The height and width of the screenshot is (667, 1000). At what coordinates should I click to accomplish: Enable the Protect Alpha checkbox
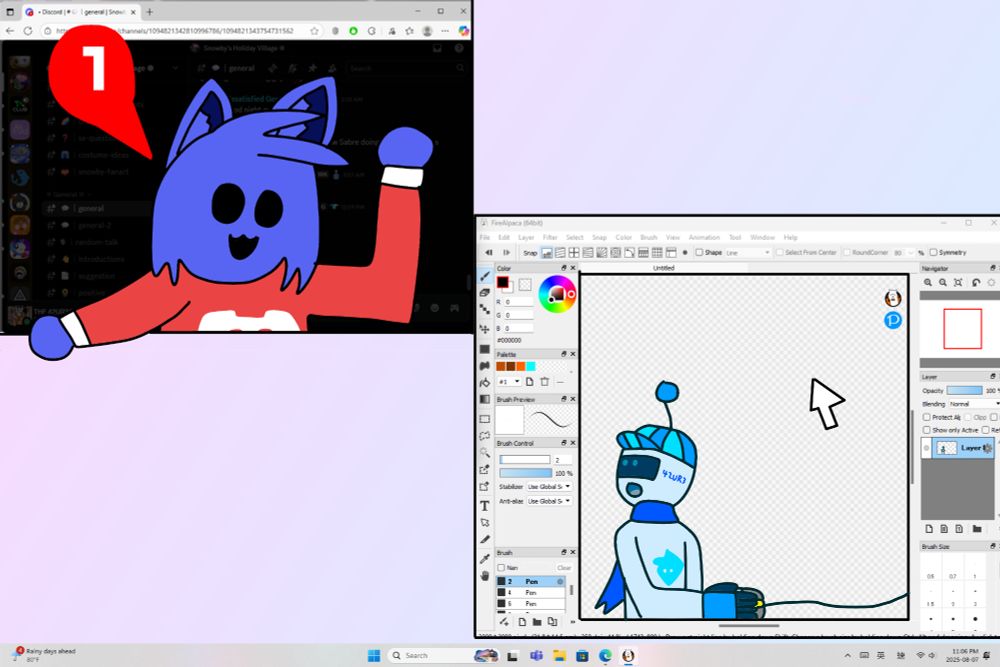coord(927,417)
